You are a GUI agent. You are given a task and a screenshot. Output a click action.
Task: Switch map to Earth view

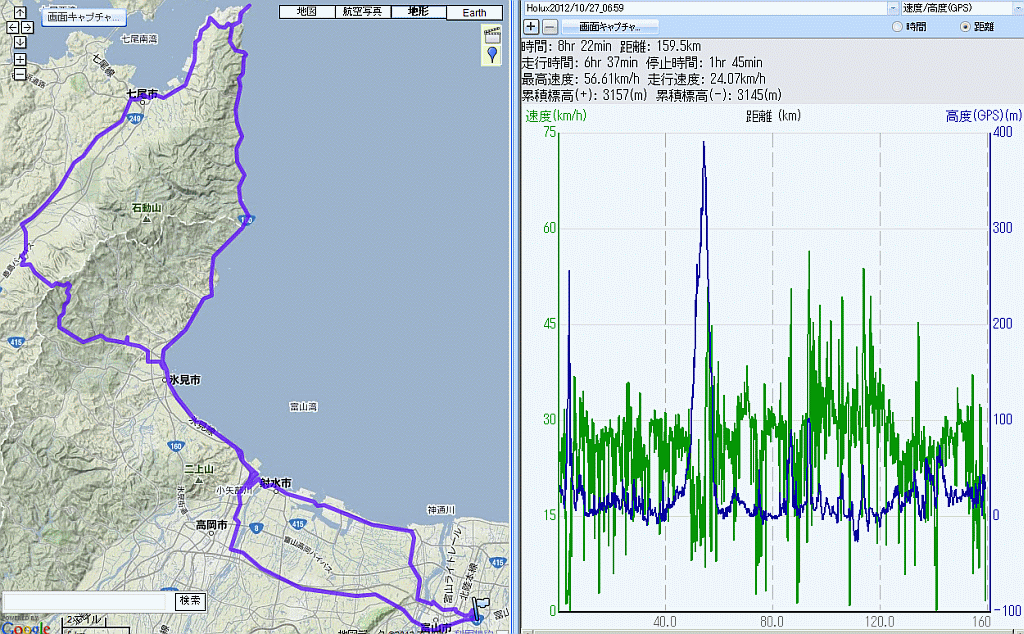click(x=475, y=13)
